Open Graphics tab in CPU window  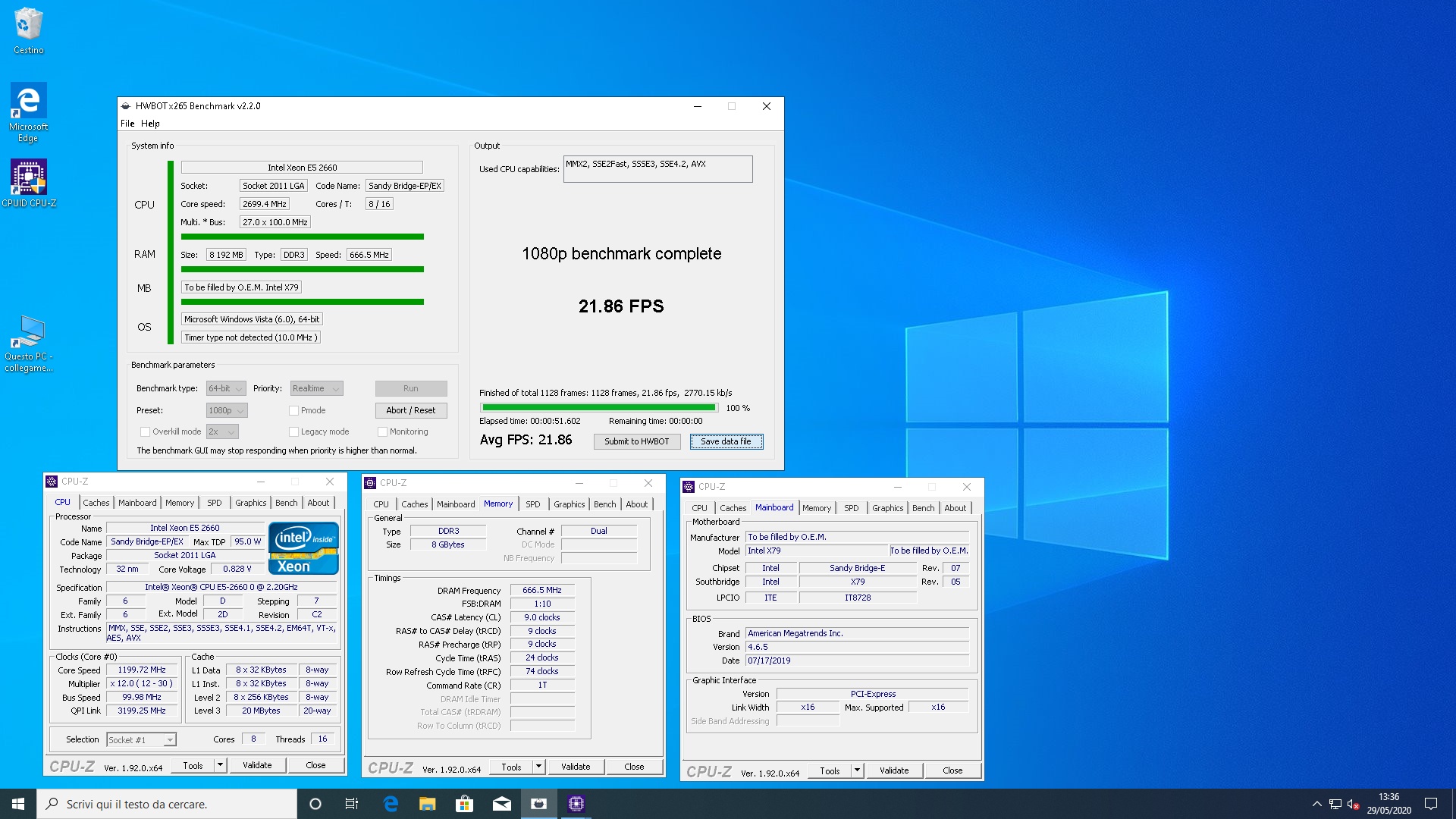pos(250,503)
